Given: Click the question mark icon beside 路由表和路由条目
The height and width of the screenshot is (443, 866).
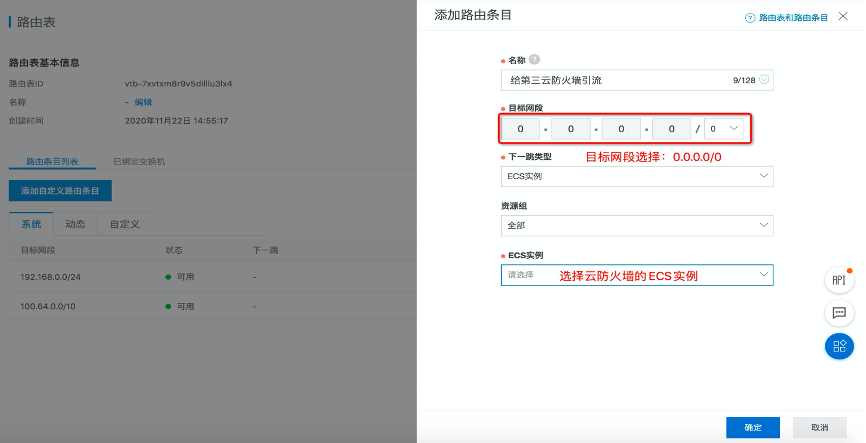Looking at the screenshot, I should 750,18.
